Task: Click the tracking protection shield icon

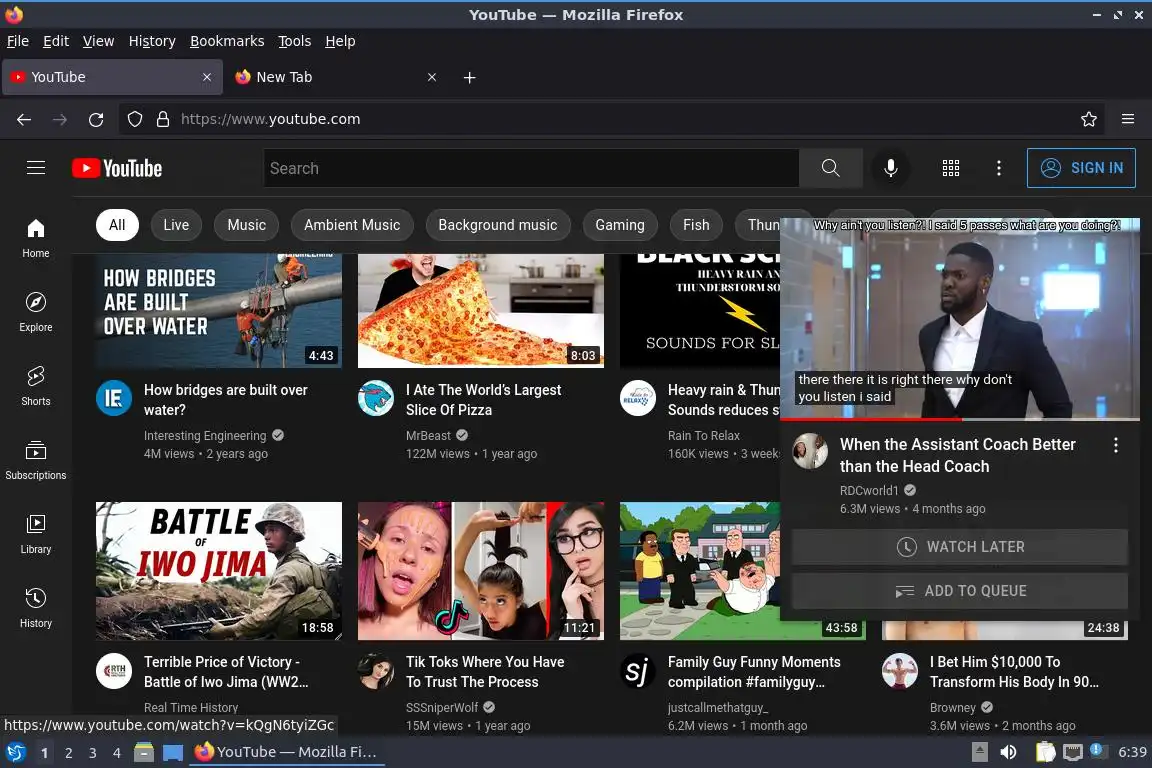Action: (135, 119)
